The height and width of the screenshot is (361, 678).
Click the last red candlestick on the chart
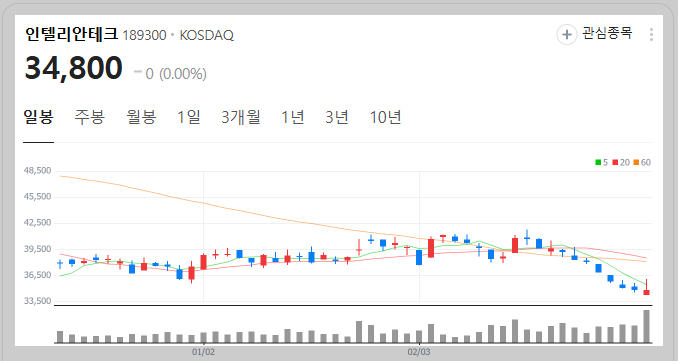(646, 291)
